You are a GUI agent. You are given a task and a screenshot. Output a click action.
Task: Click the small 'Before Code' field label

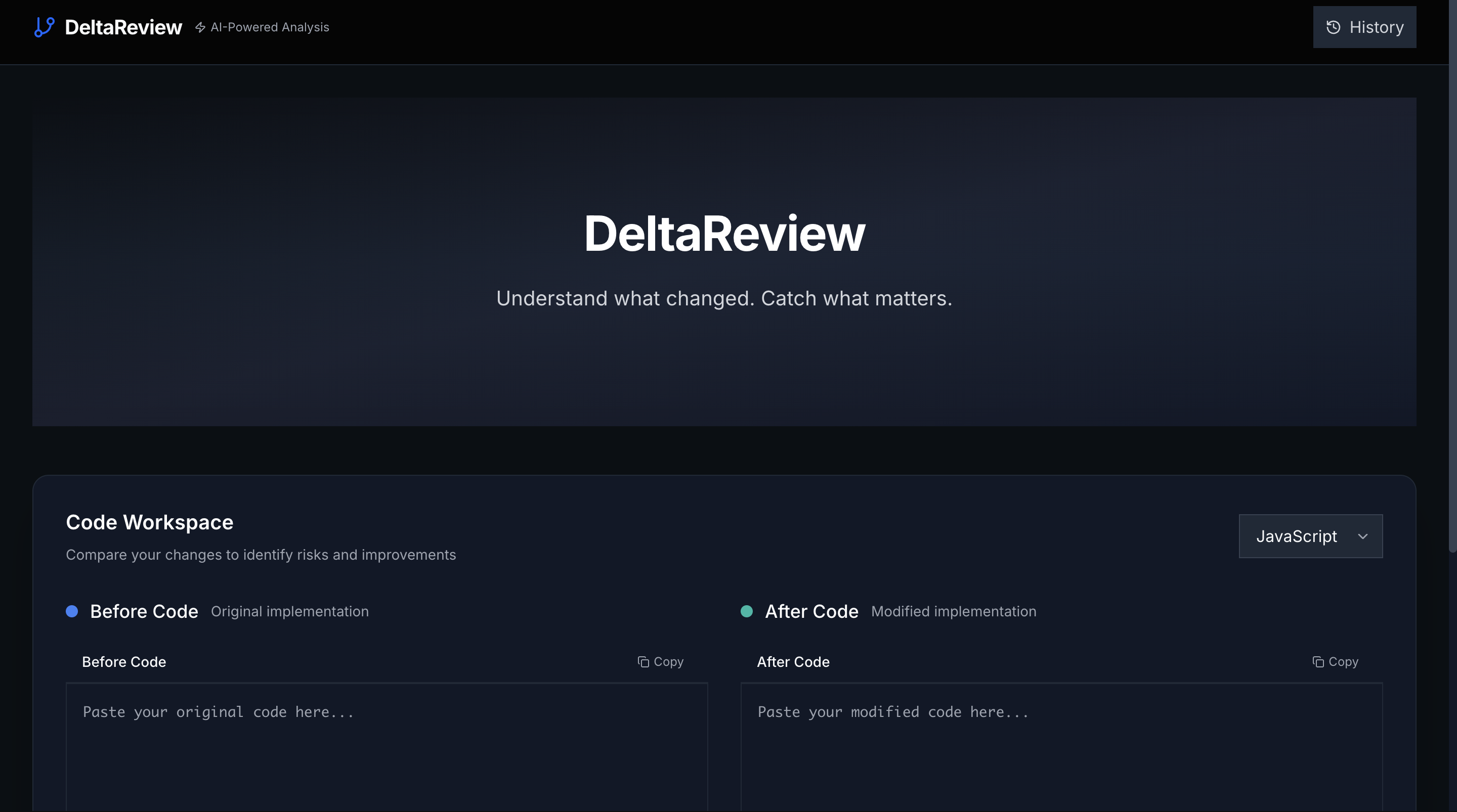click(124, 662)
